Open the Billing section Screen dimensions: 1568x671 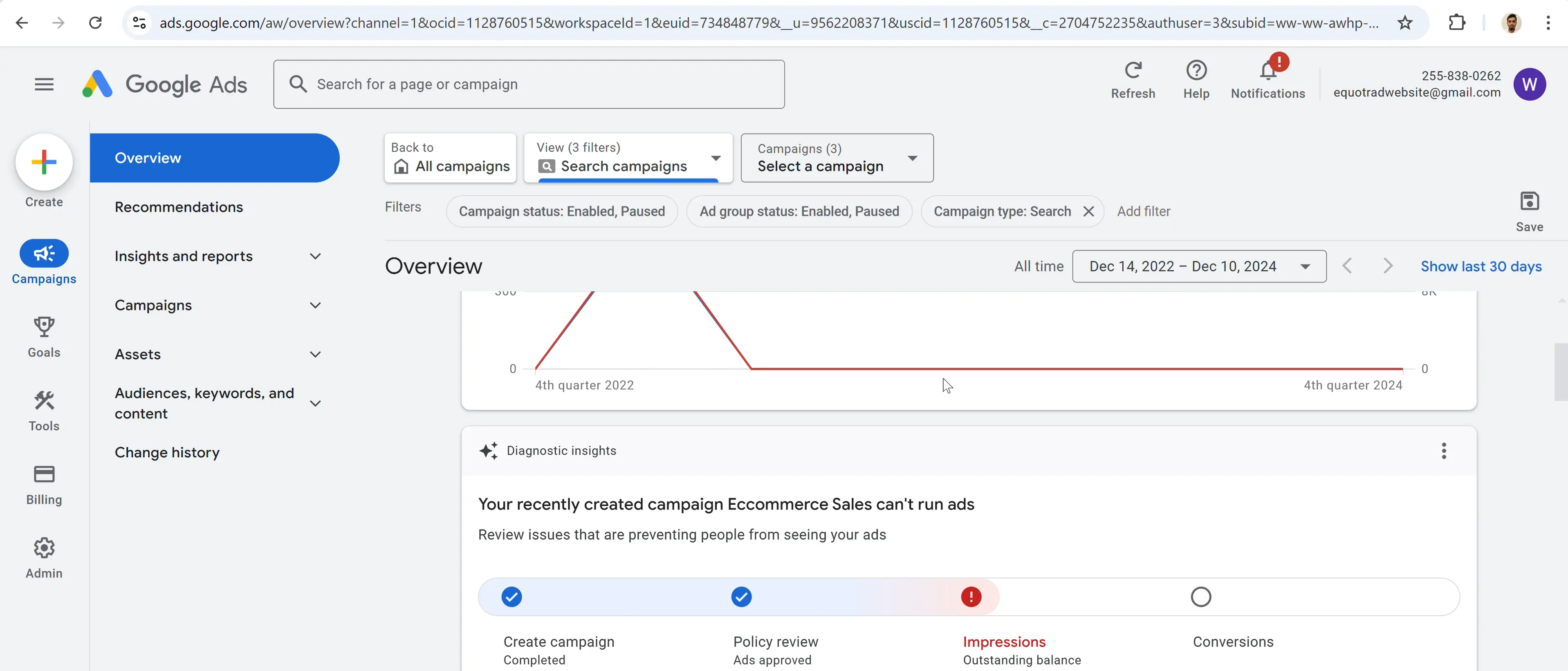43,483
